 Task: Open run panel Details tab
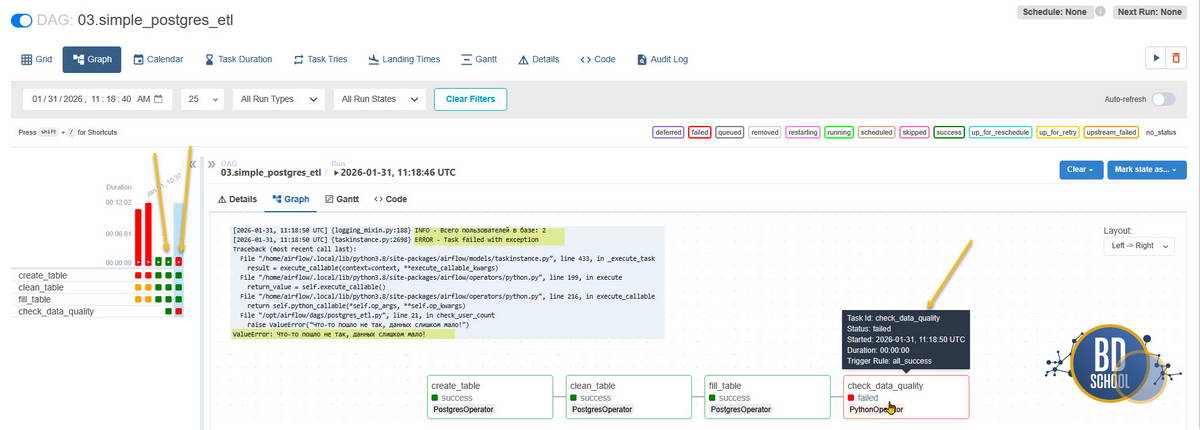pos(237,199)
